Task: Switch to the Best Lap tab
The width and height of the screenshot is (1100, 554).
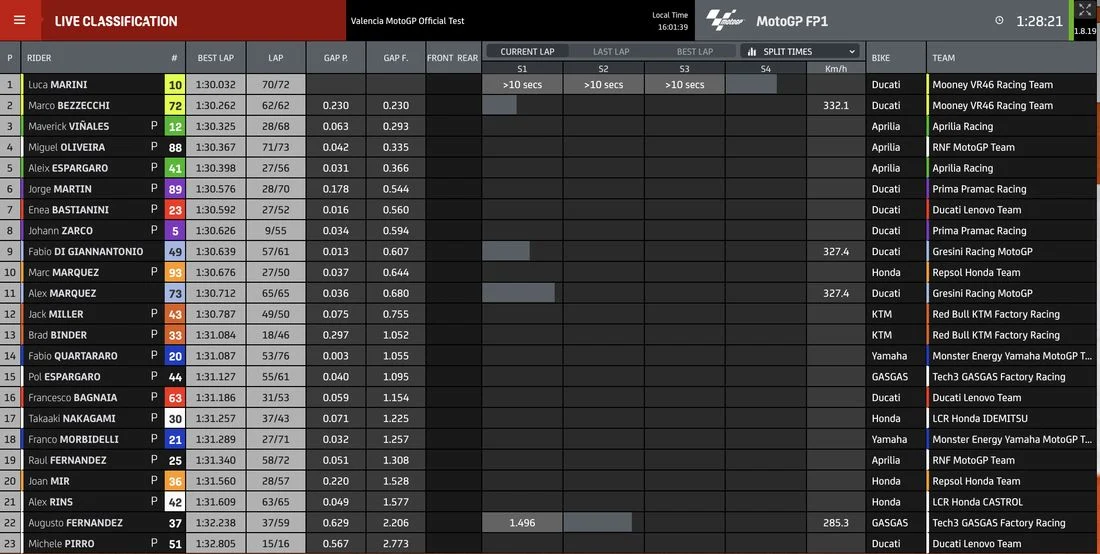Action: point(695,51)
